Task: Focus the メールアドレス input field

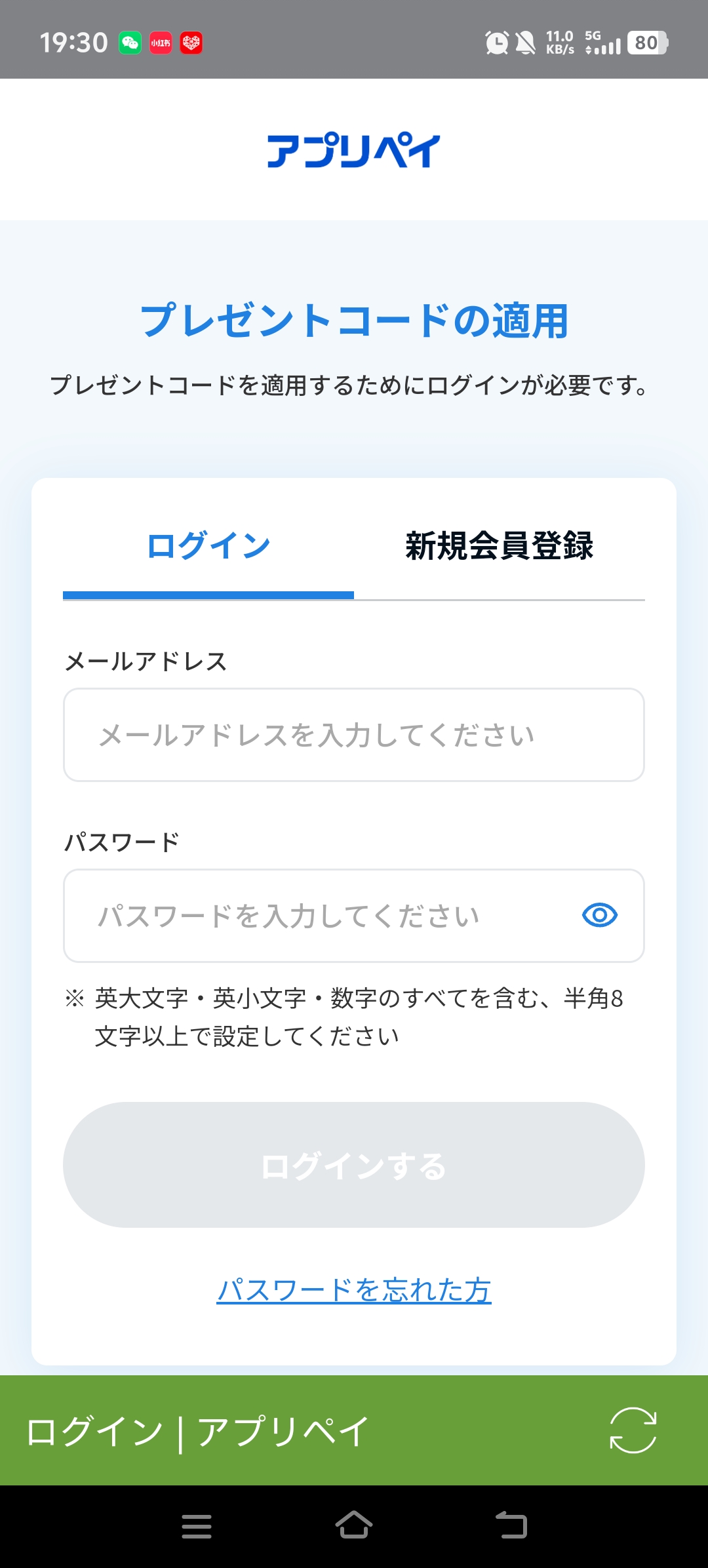Action: point(354,735)
